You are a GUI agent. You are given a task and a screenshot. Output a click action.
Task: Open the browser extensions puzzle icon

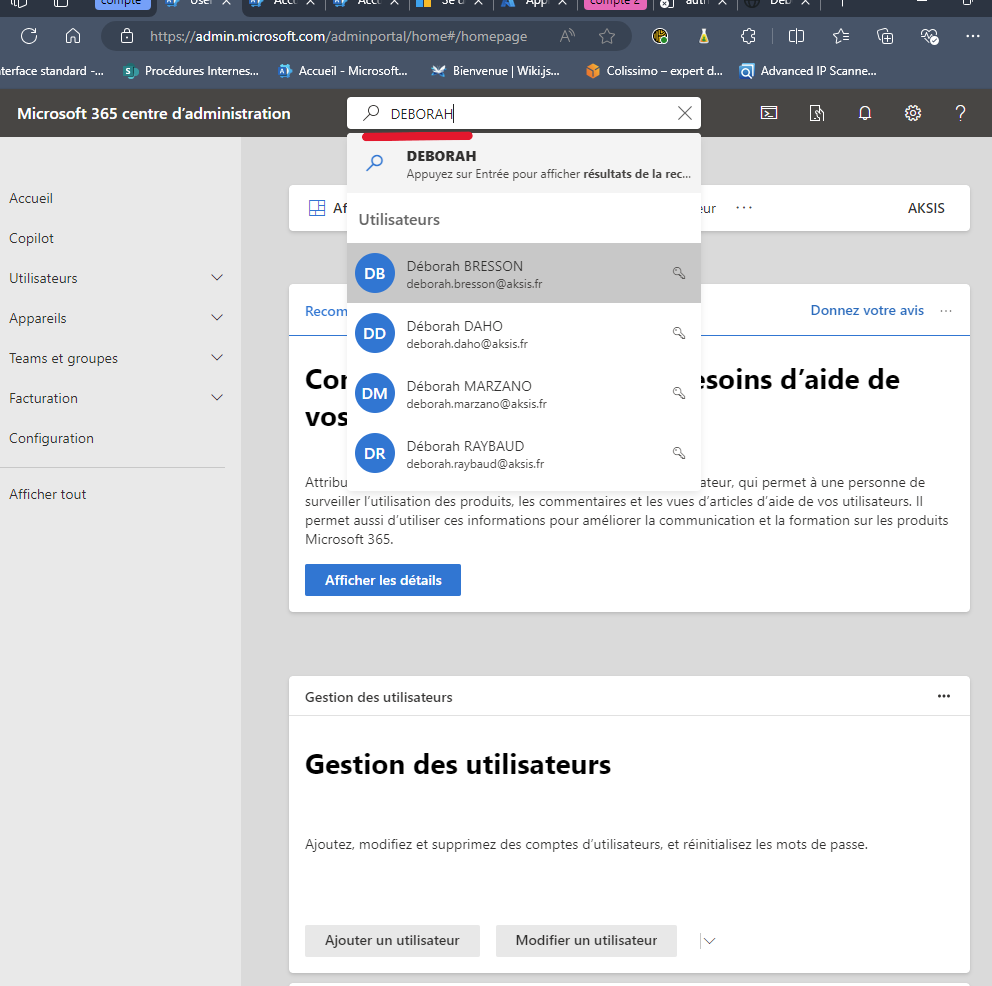click(748, 36)
